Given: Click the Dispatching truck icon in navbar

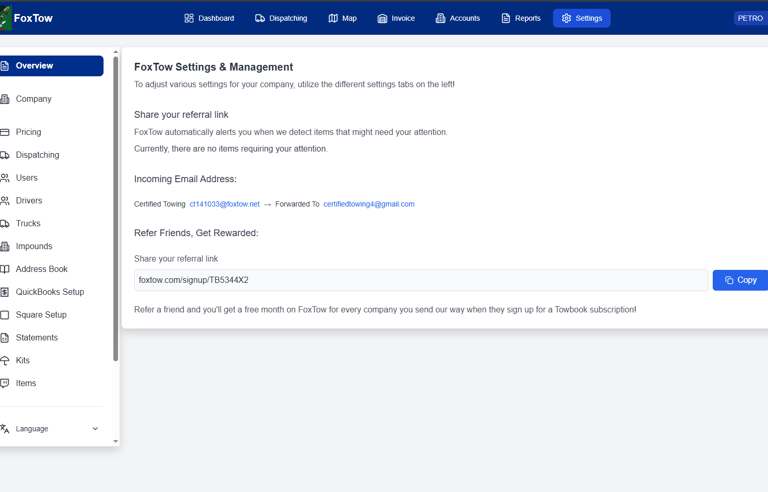Looking at the screenshot, I should (x=260, y=18).
